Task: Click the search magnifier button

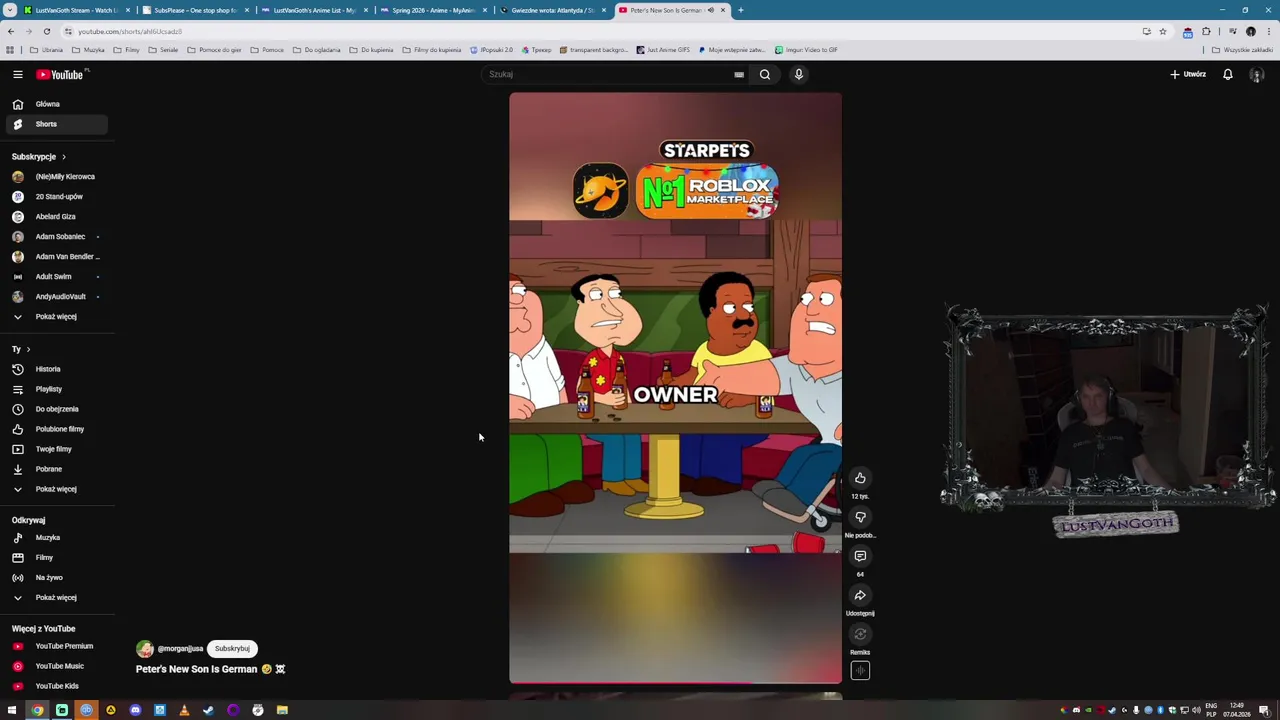Action: click(765, 74)
